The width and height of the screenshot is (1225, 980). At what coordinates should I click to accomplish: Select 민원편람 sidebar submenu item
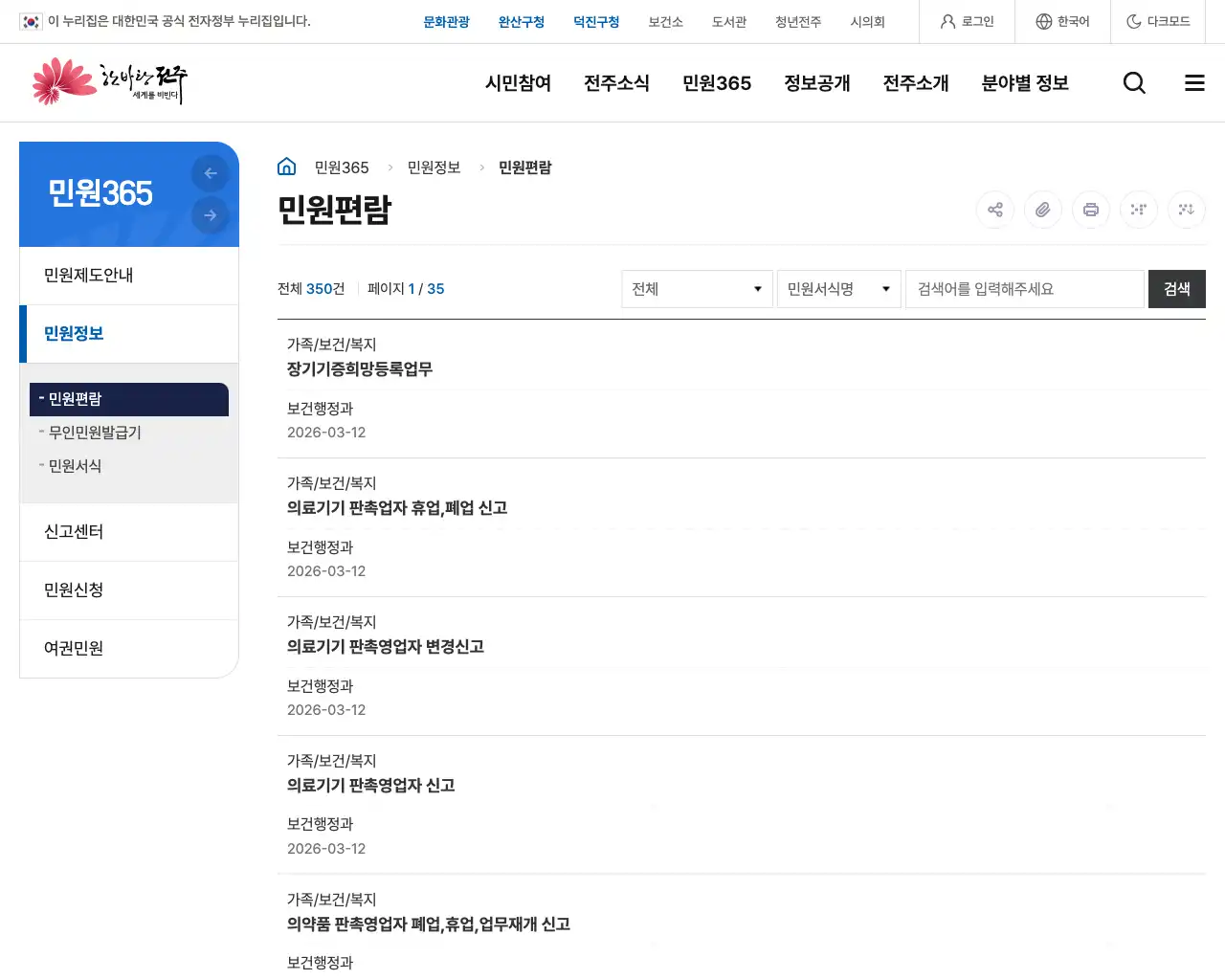(x=129, y=399)
